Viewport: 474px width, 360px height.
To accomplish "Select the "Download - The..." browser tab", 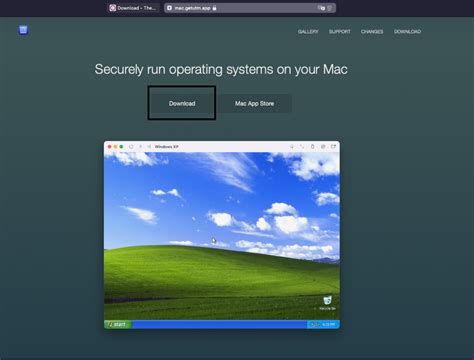I will click(133, 8).
